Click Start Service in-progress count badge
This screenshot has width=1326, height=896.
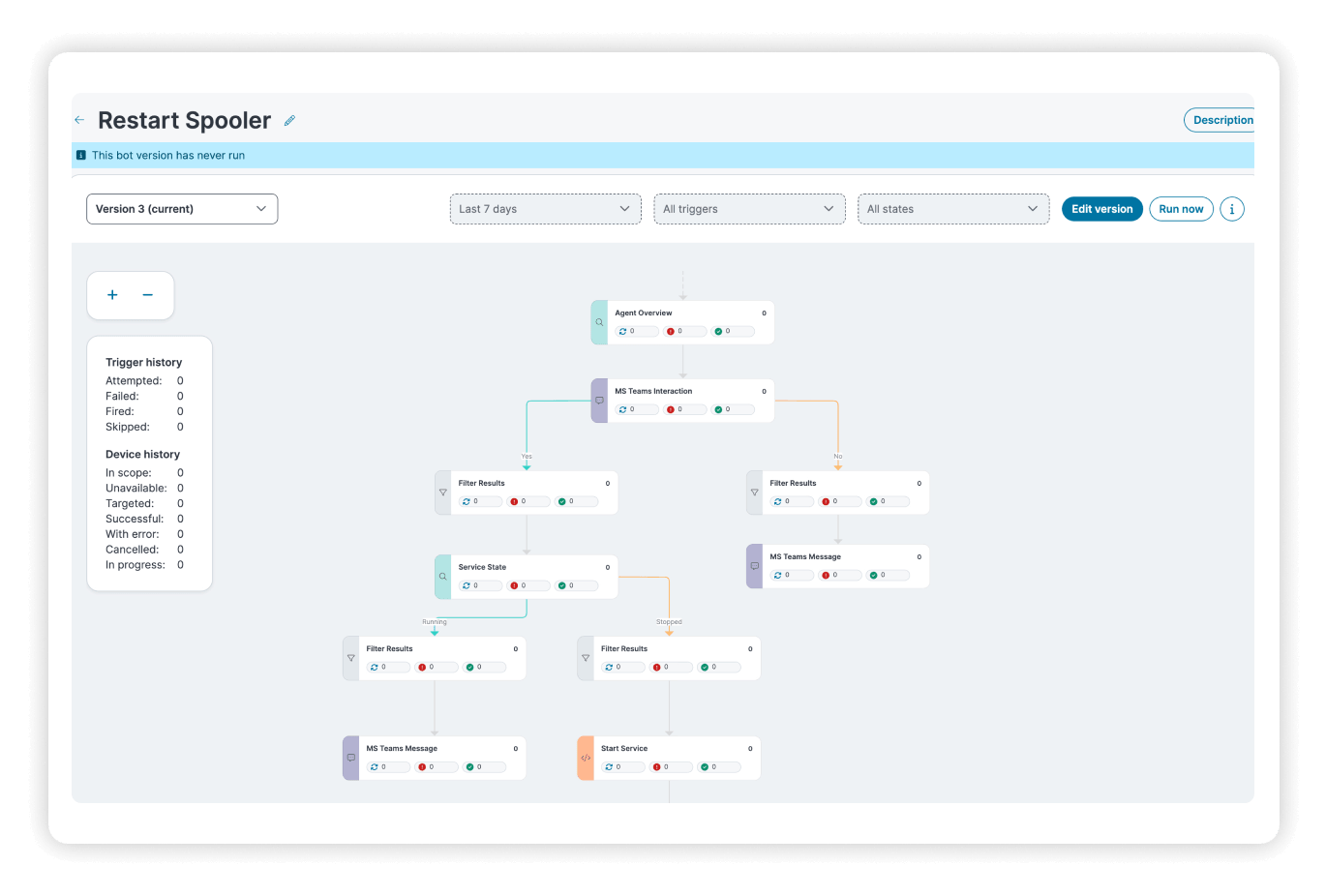[623, 766]
